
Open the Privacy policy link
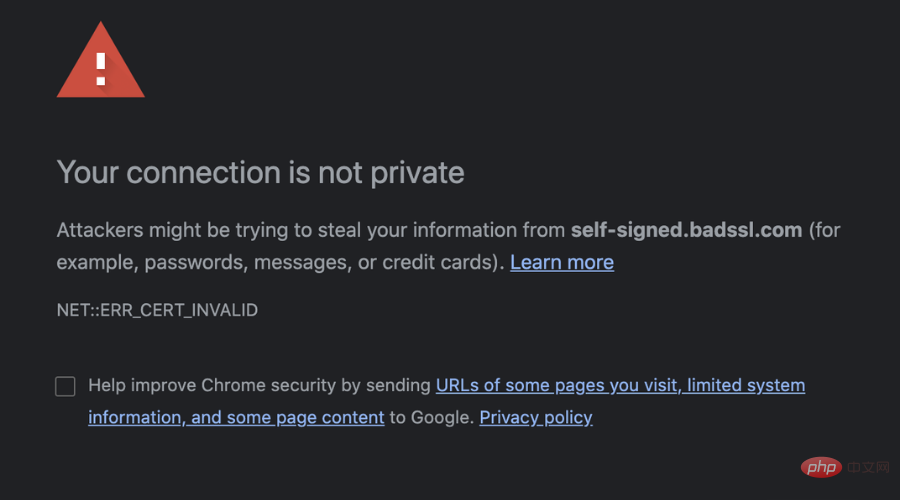click(536, 417)
